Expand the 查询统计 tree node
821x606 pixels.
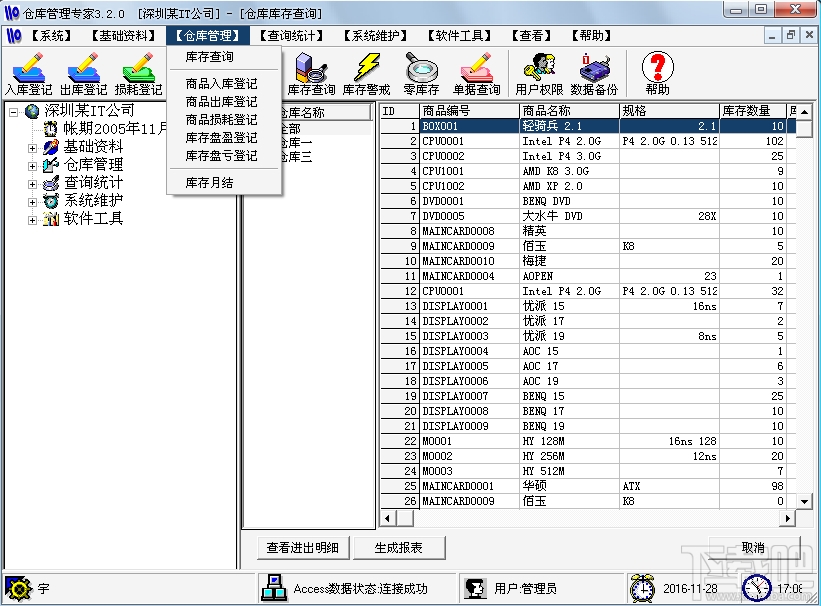(33, 183)
